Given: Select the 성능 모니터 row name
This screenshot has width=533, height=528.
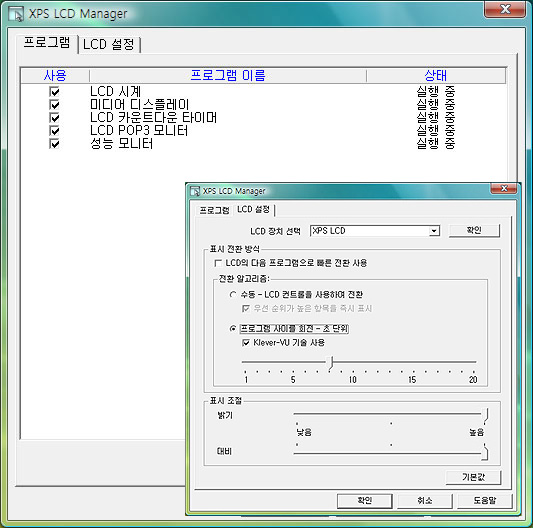Looking at the screenshot, I should coord(121,143).
